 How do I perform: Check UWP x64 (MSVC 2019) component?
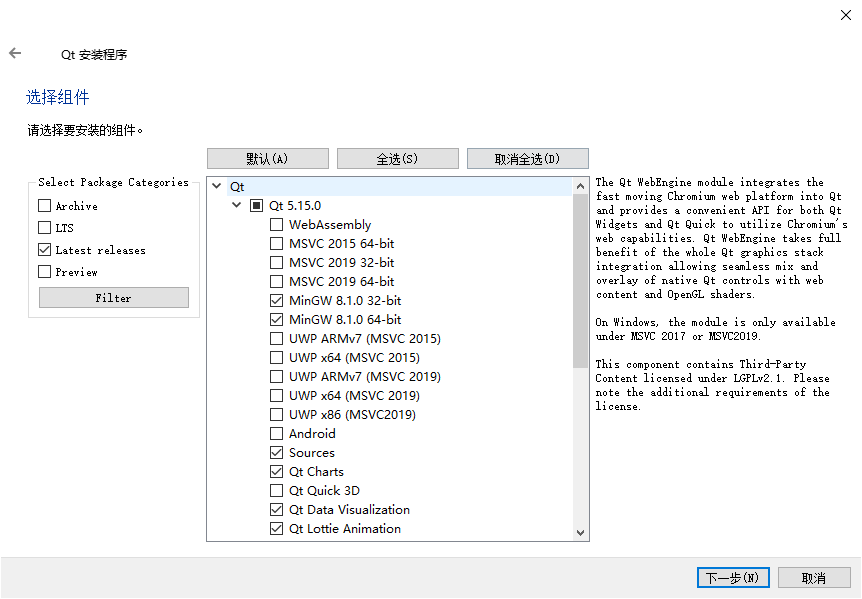277,396
